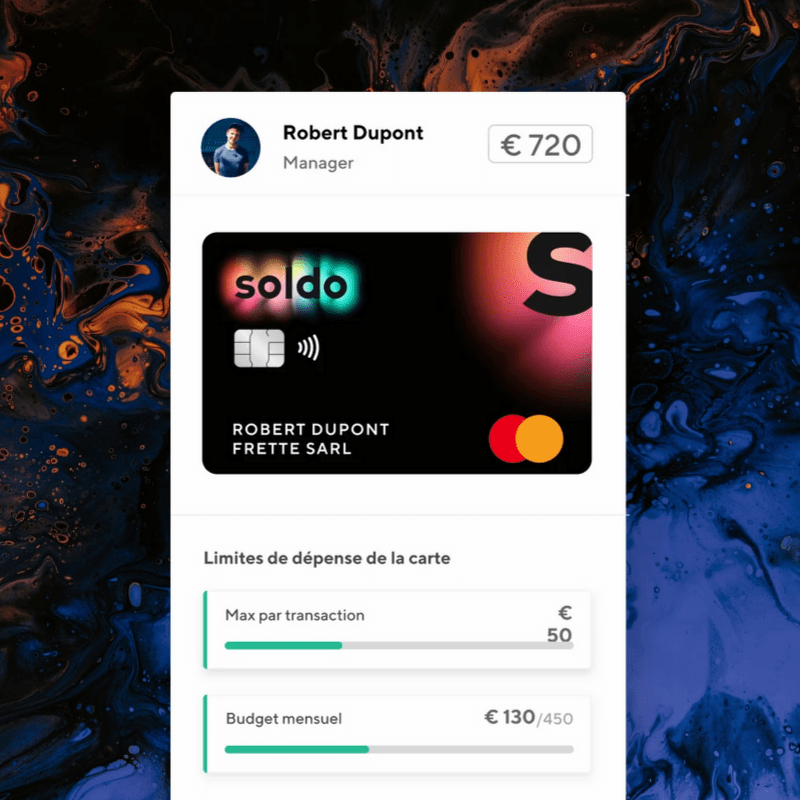
Task: Click the EMV chip on the card
Action: point(259,348)
